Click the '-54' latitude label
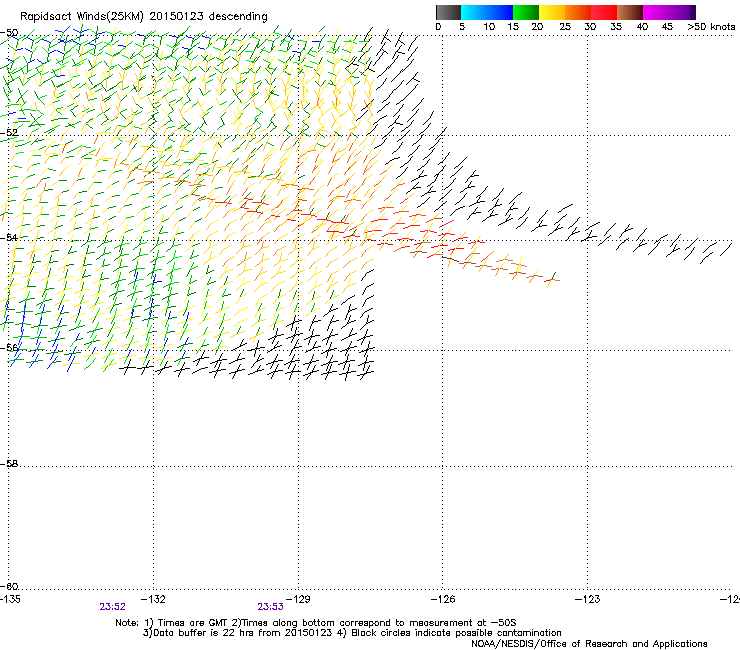Screen dimensions: 740x650 tap(9, 237)
